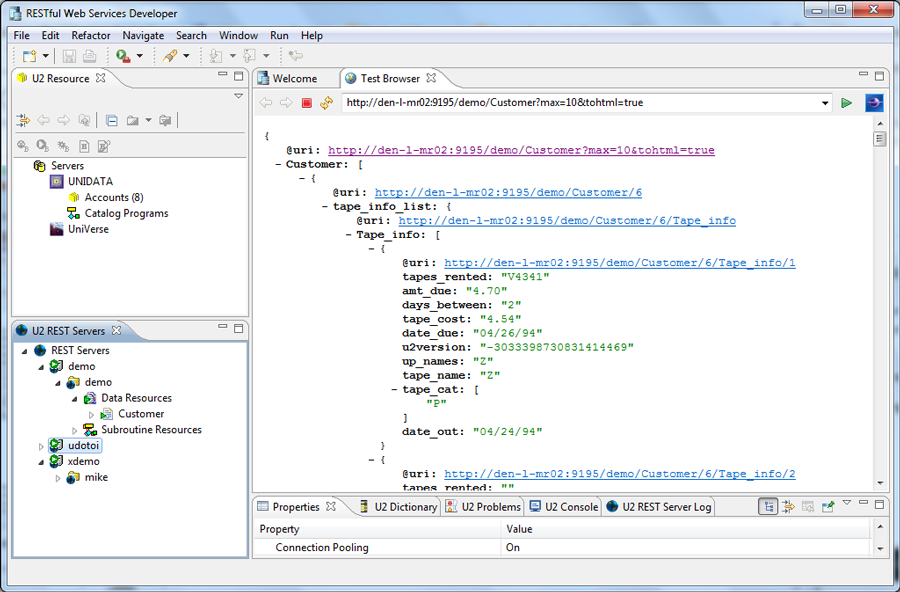Click the Print icon in main toolbar
This screenshot has width=900, height=592.
coord(90,56)
